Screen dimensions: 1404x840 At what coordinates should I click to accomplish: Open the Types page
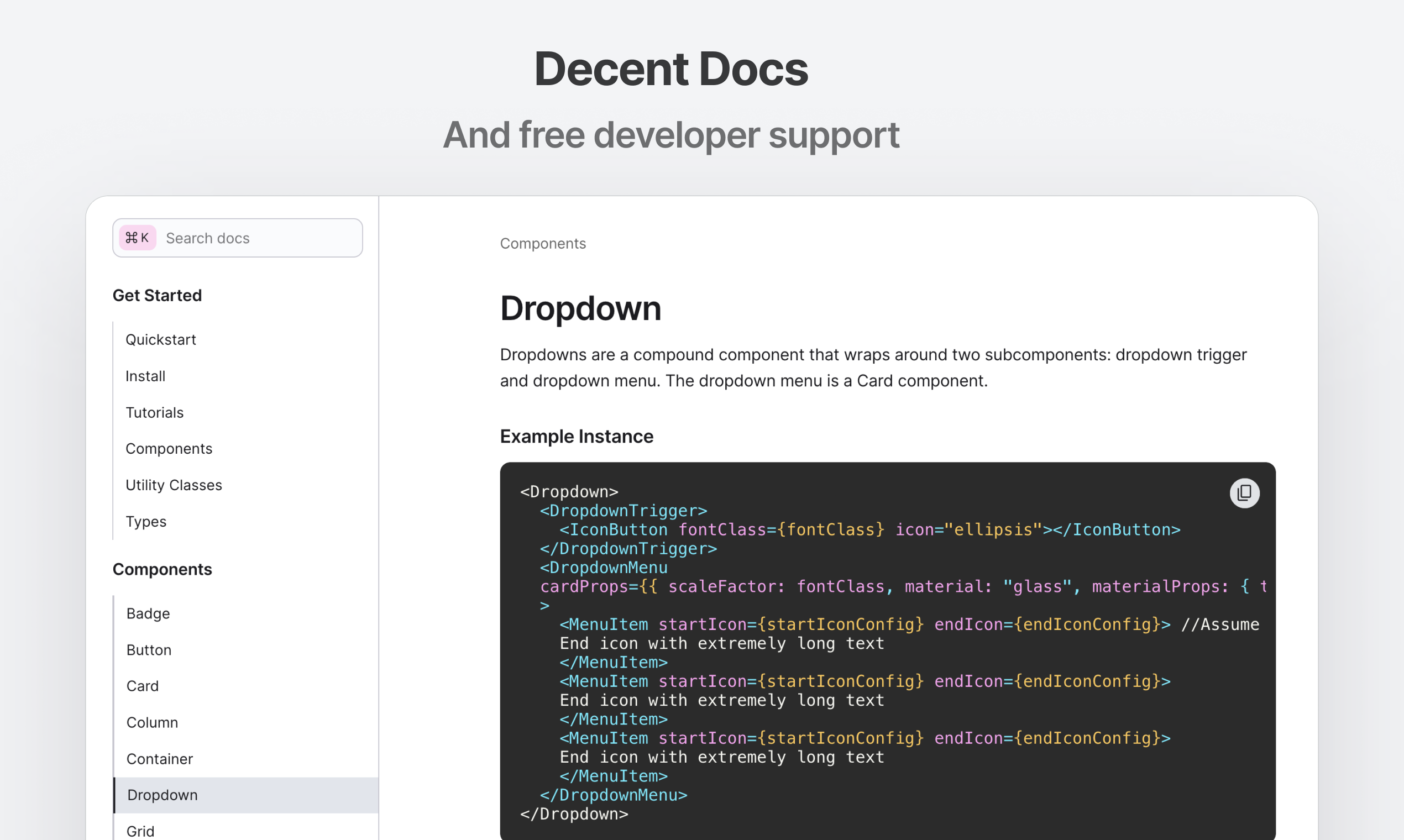(146, 521)
